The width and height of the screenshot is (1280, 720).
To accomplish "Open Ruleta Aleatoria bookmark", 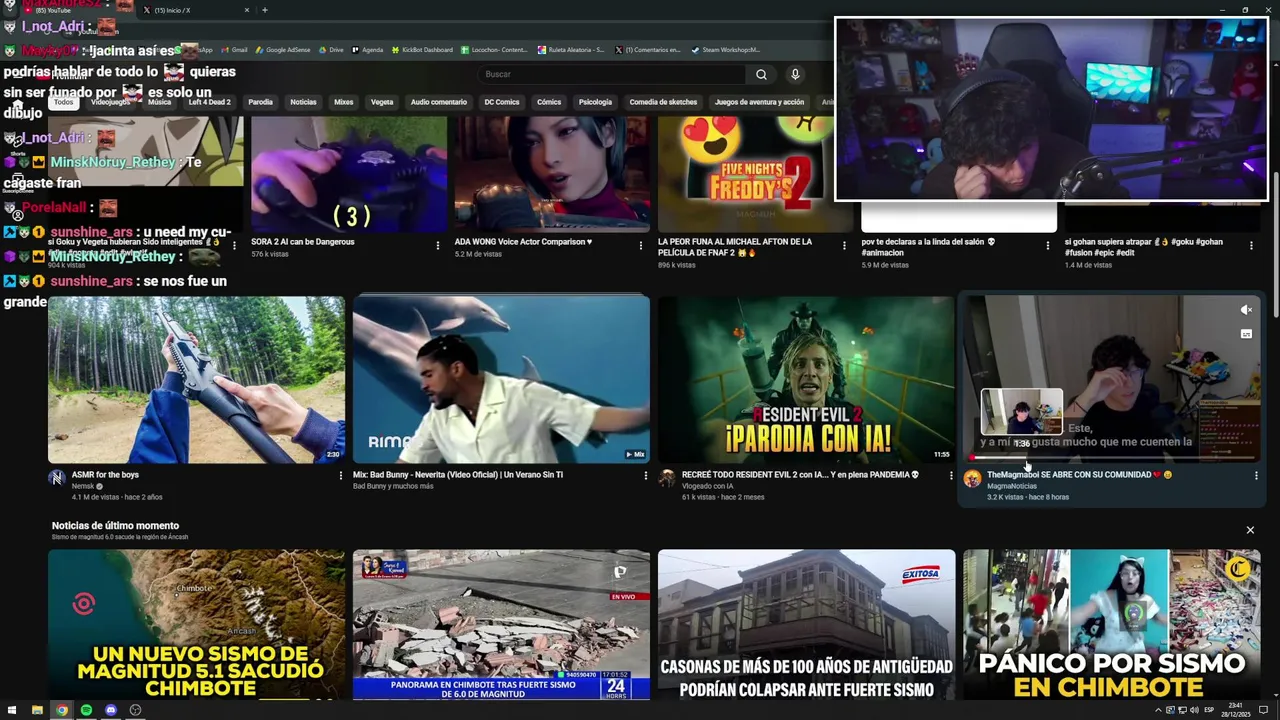I will pyautogui.click(x=570, y=50).
